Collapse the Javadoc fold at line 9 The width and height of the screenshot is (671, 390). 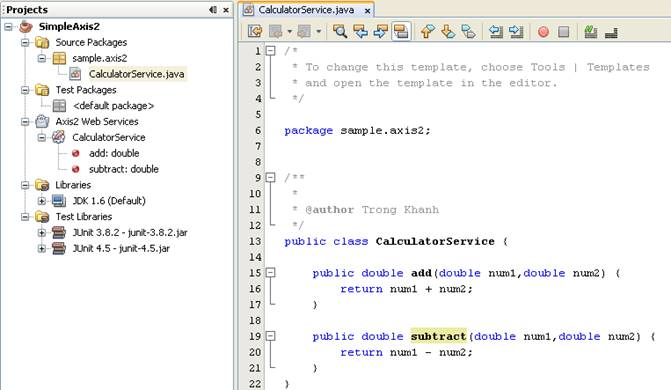(x=270, y=177)
